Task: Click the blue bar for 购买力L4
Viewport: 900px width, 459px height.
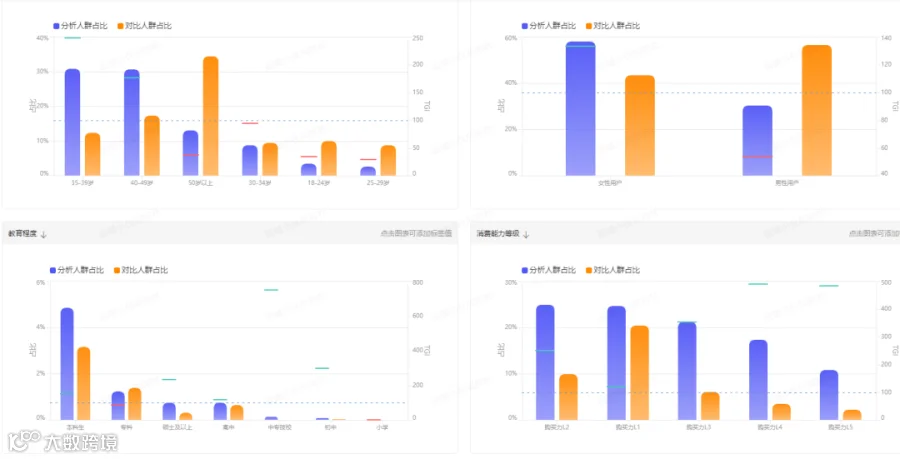Action: (x=758, y=380)
